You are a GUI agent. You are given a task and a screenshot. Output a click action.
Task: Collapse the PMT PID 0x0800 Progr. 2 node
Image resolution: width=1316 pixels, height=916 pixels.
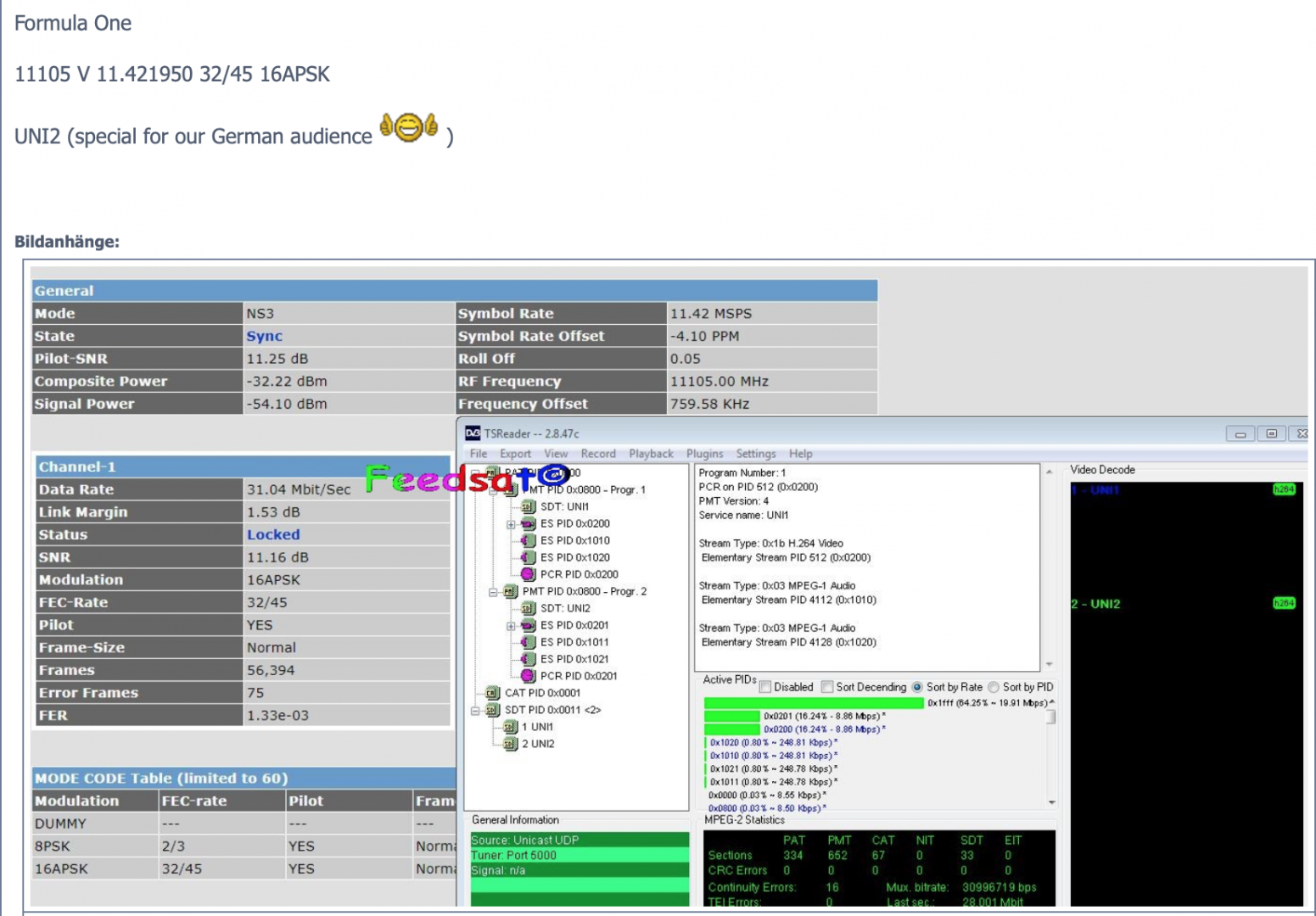[x=493, y=592]
